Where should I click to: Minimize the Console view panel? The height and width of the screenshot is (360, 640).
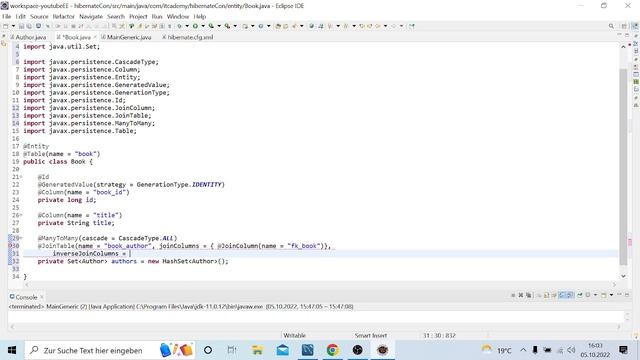619,295
